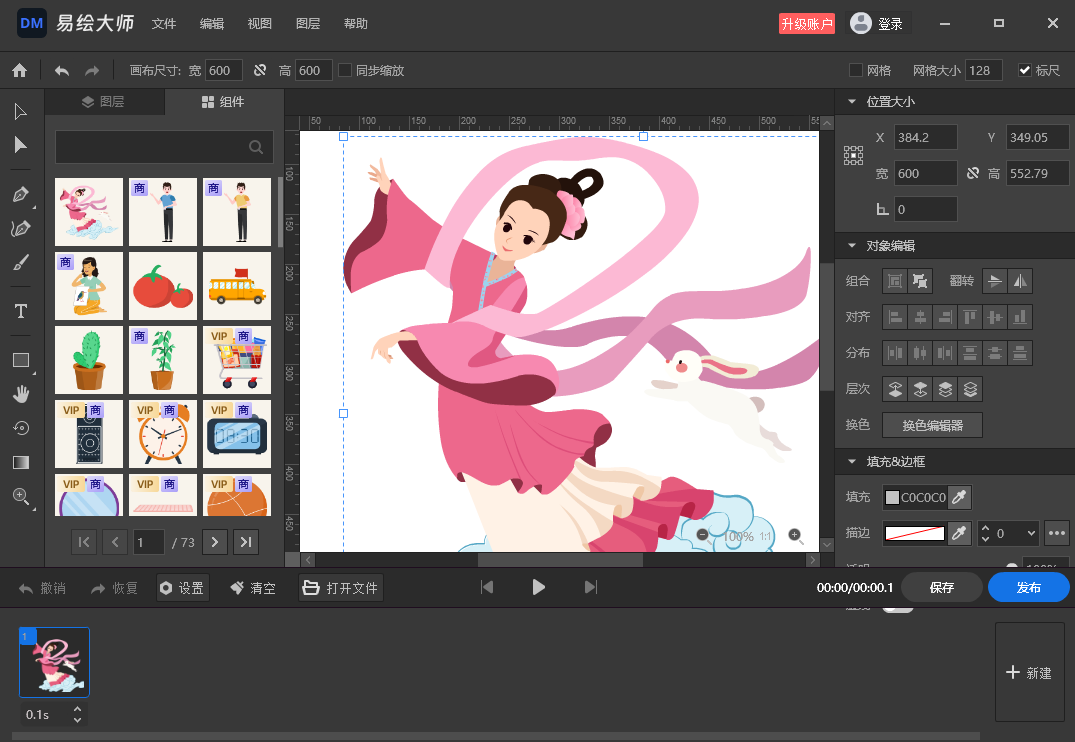1075x742 pixels.
Task: Select the Text tool
Action: [20, 312]
